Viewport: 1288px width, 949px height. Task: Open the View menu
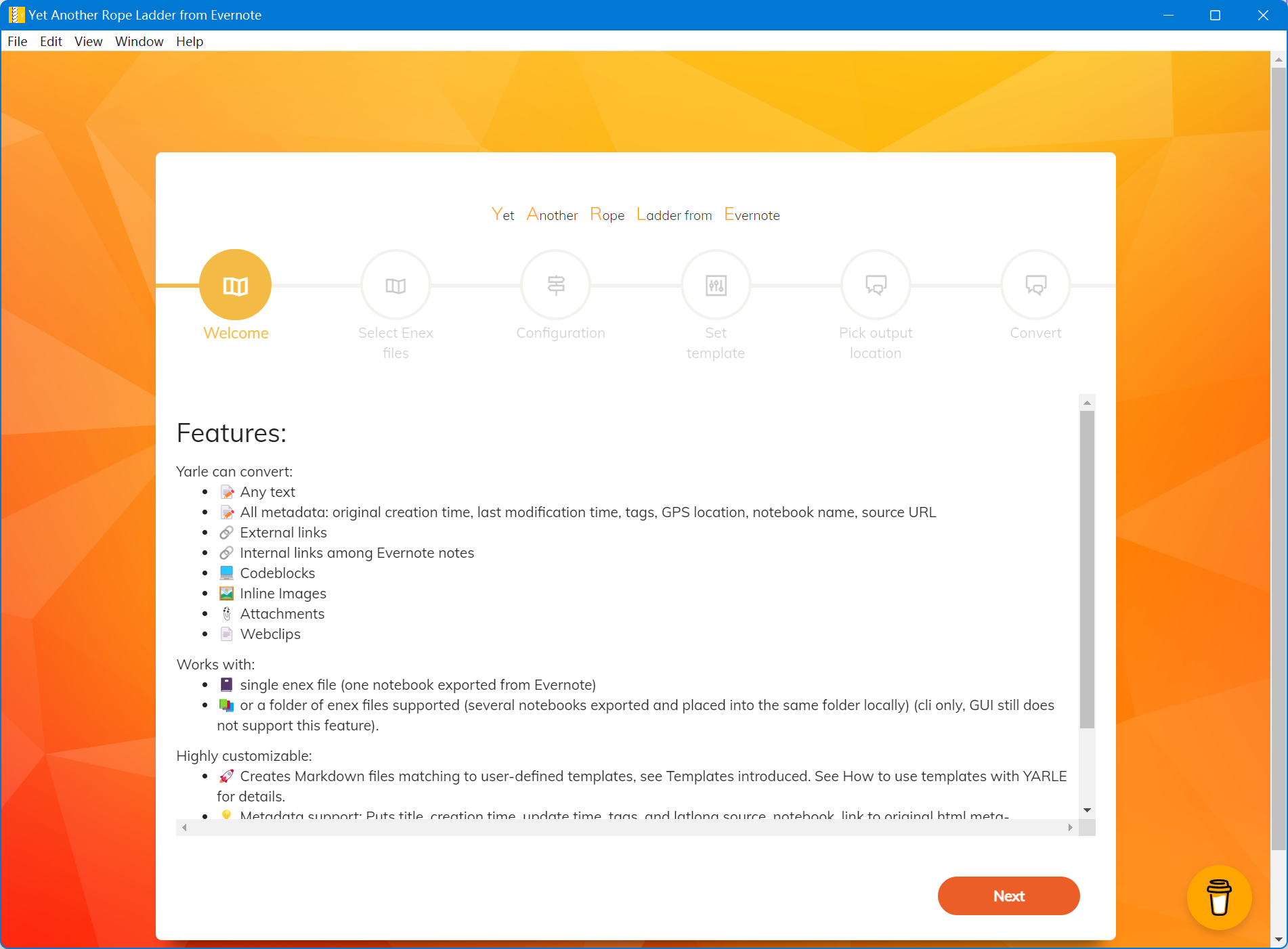pos(89,41)
